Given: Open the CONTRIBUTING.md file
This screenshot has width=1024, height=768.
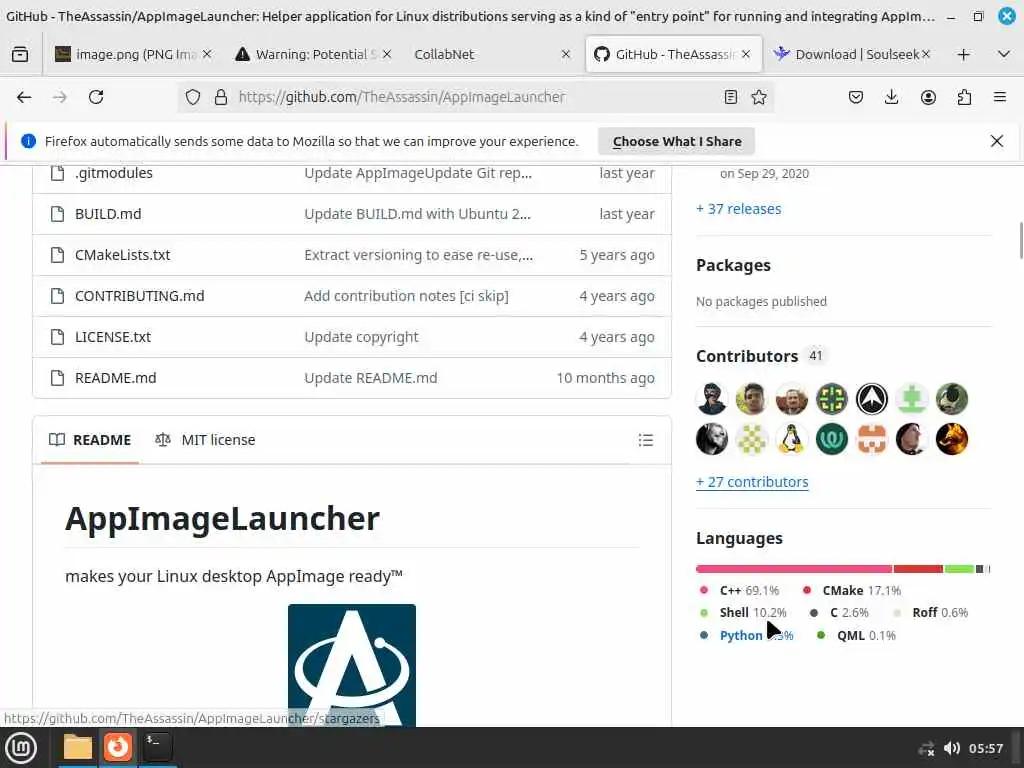Looking at the screenshot, I should [140, 296].
